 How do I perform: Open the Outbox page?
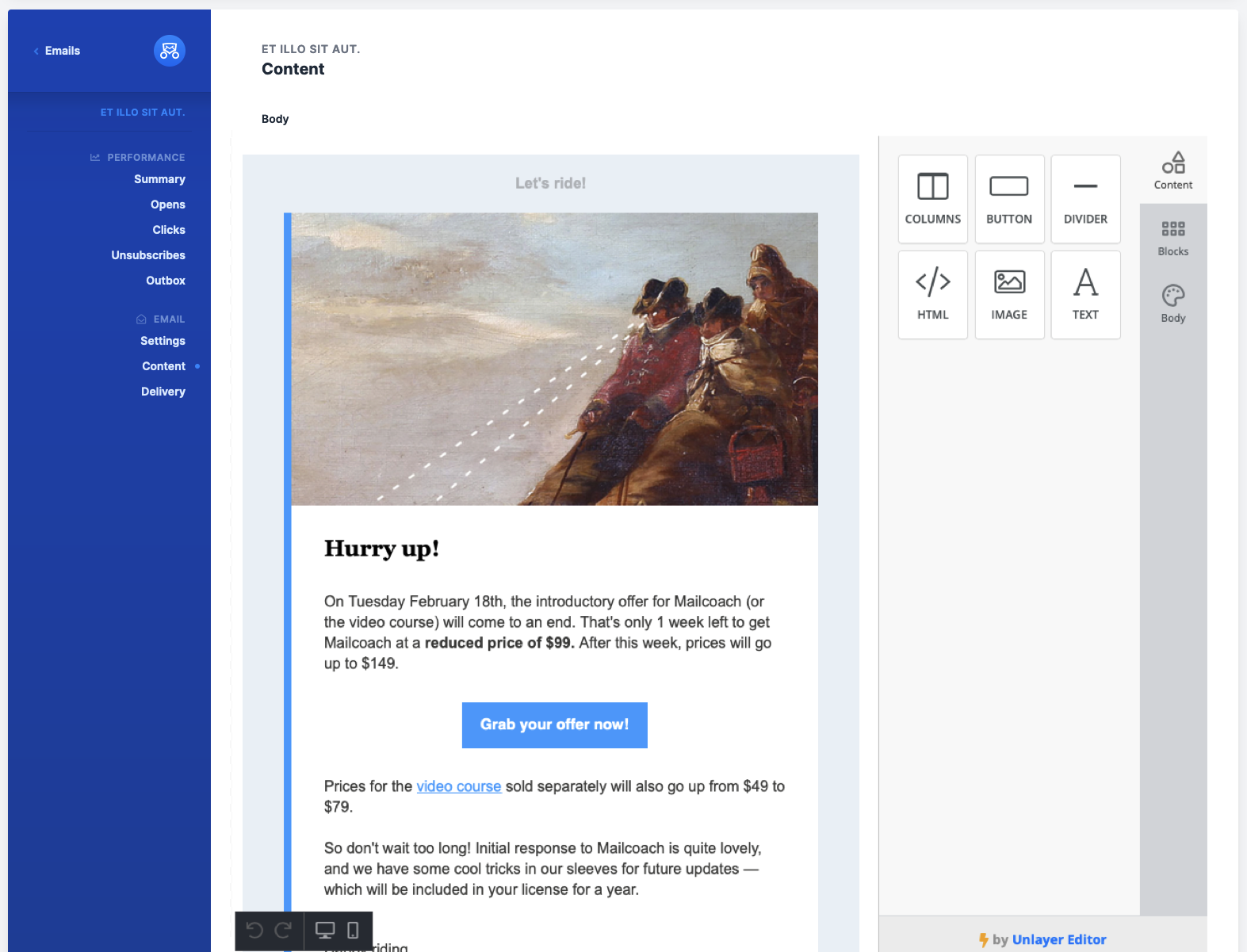(166, 281)
